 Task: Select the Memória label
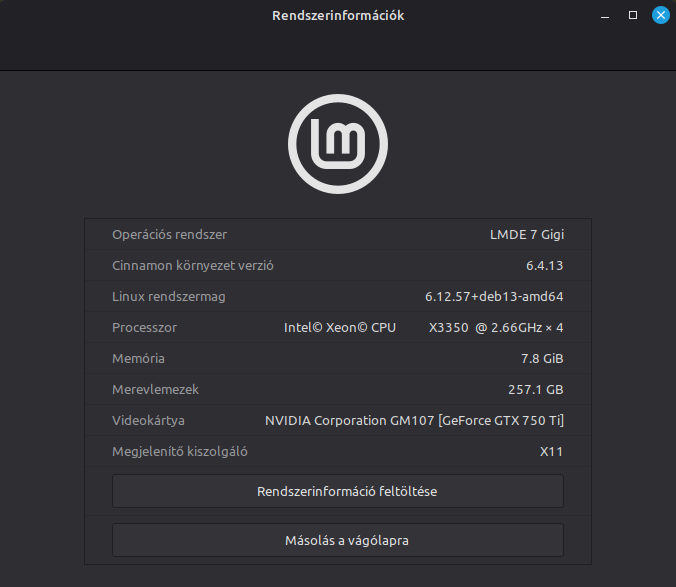point(138,359)
